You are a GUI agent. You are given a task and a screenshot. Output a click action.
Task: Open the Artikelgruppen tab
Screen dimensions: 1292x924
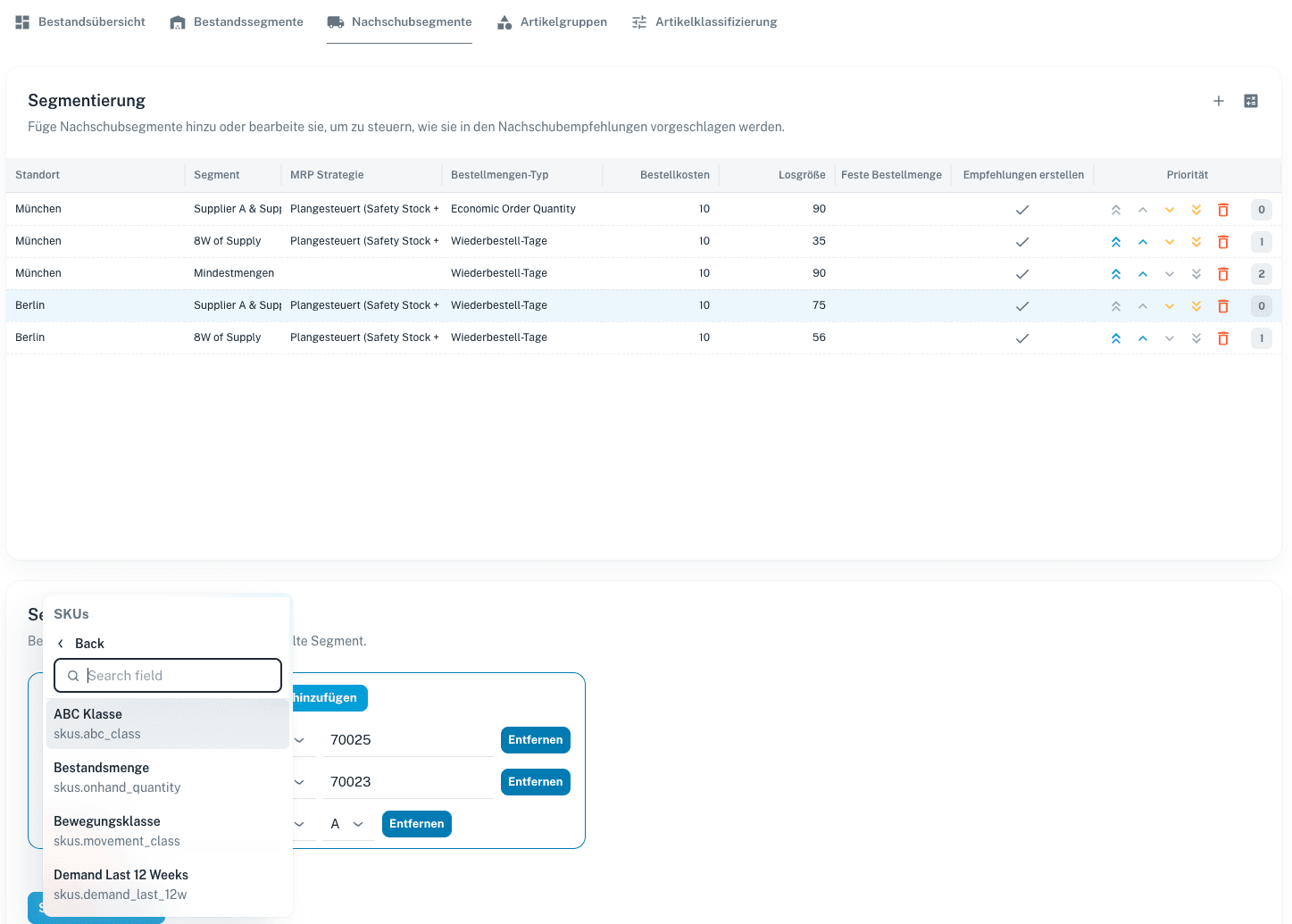[552, 21]
